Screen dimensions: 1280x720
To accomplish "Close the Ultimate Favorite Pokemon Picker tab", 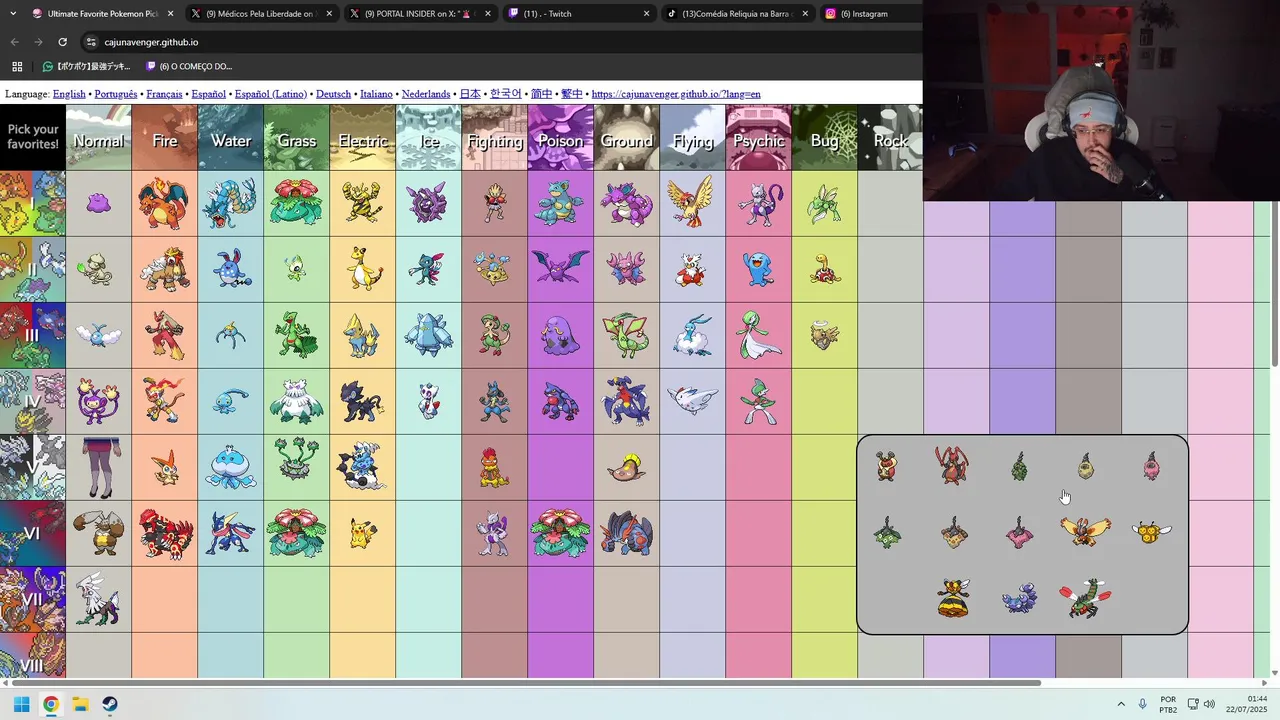I will click(x=170, y=14).
